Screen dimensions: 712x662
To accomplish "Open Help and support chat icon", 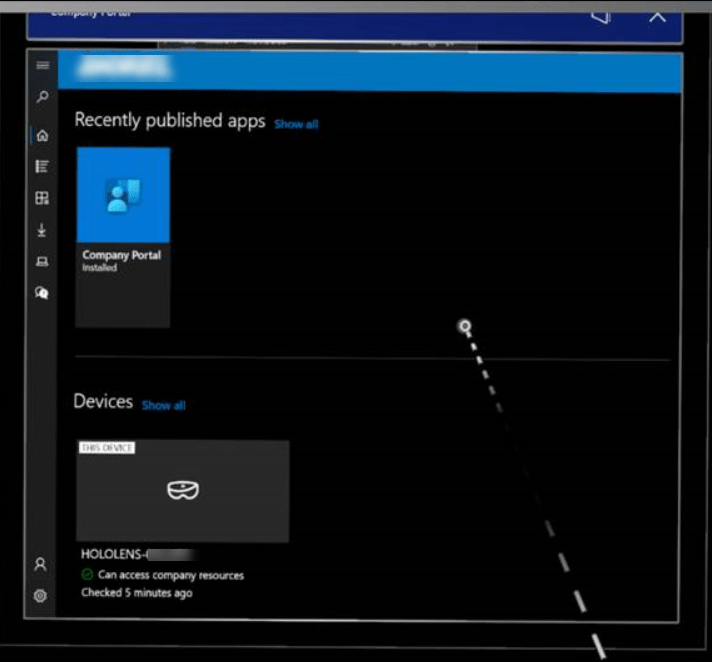I will tap(42, 293).
